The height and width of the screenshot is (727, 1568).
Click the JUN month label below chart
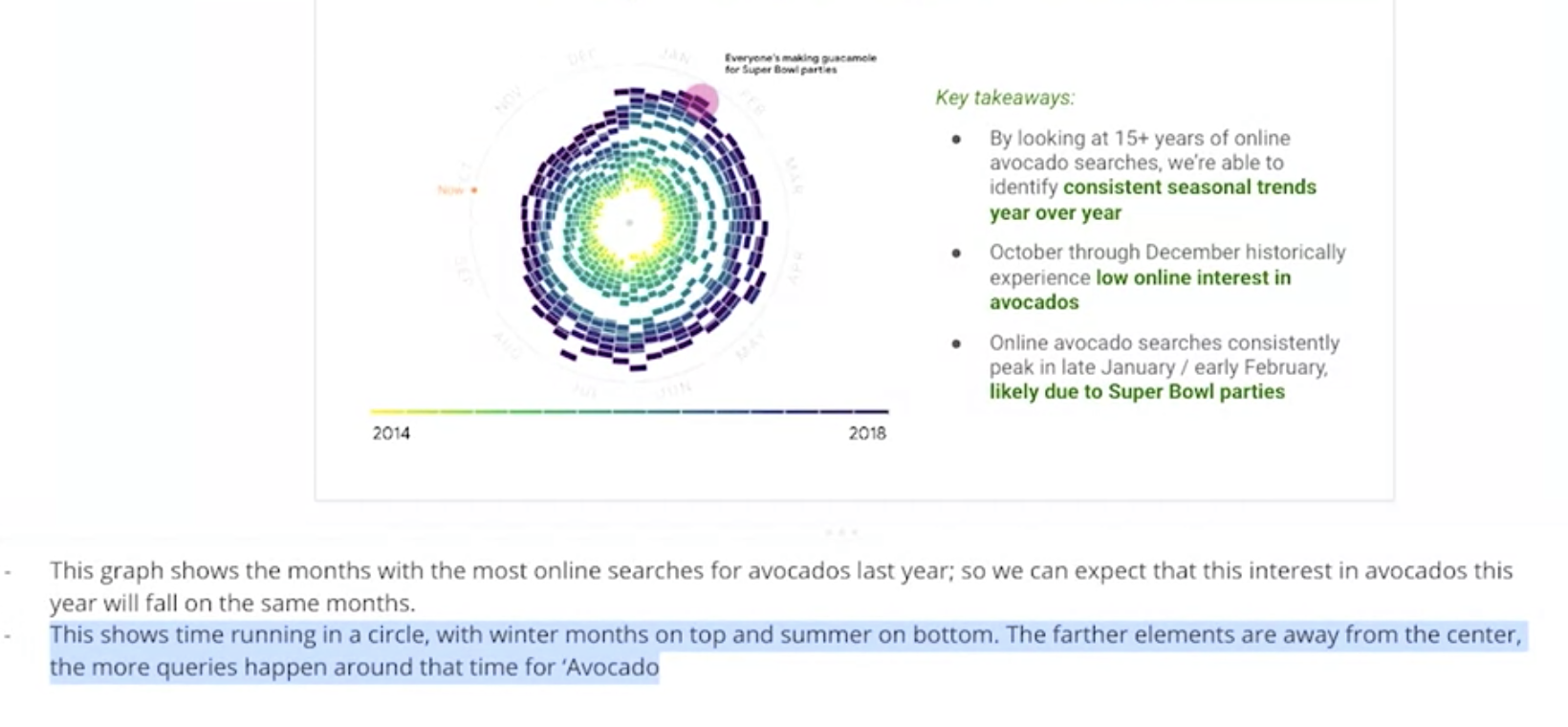pos(675,388)
